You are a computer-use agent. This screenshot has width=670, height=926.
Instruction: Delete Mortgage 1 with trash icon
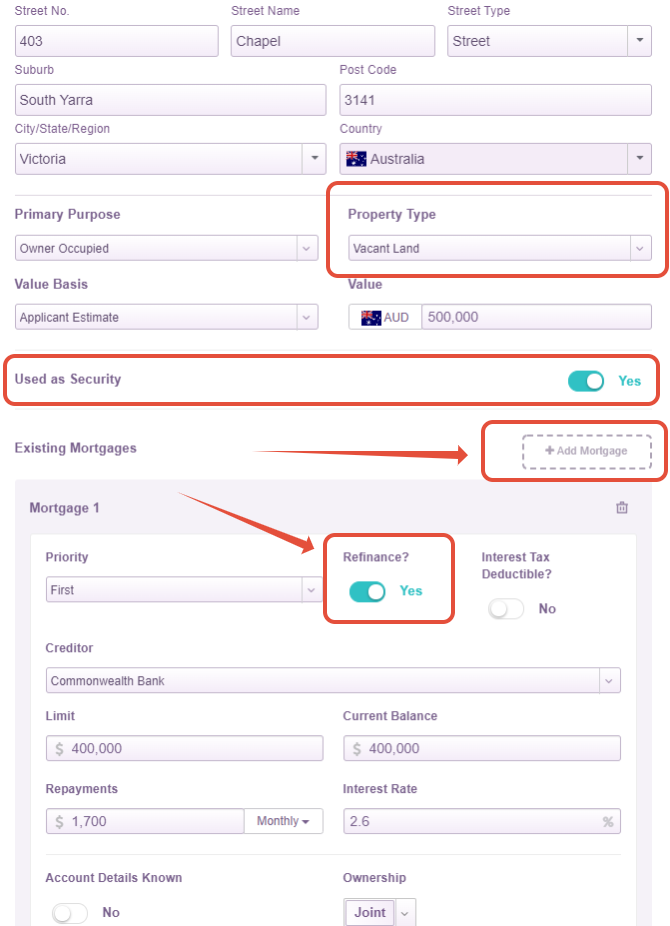pos(622,508)
